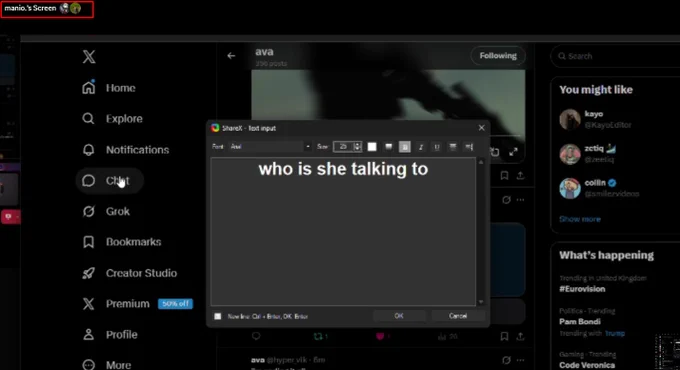Viewport: 680px width, 370px height.
Task: Click kayo's profile avatar
Action: pos(569,119)
